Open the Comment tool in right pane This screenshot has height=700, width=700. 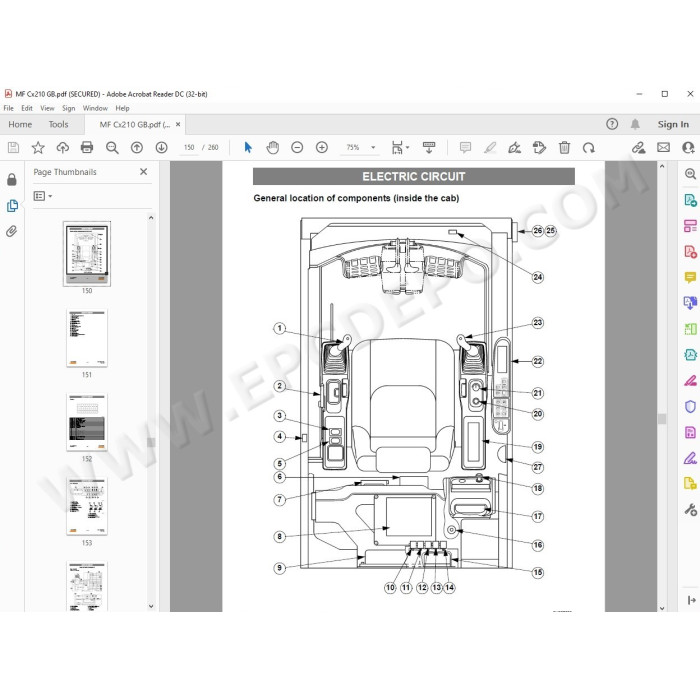[x=690, y=277]
